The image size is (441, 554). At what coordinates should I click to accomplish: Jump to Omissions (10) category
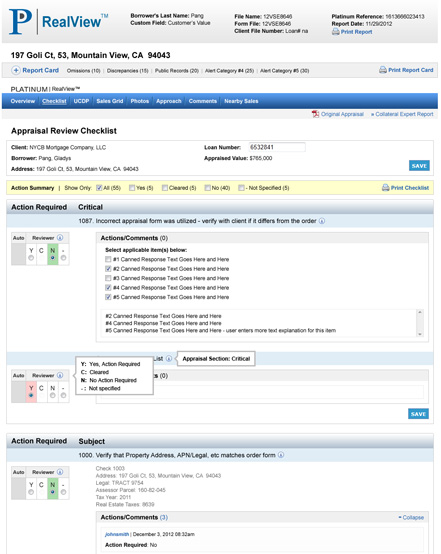point(83,71)
